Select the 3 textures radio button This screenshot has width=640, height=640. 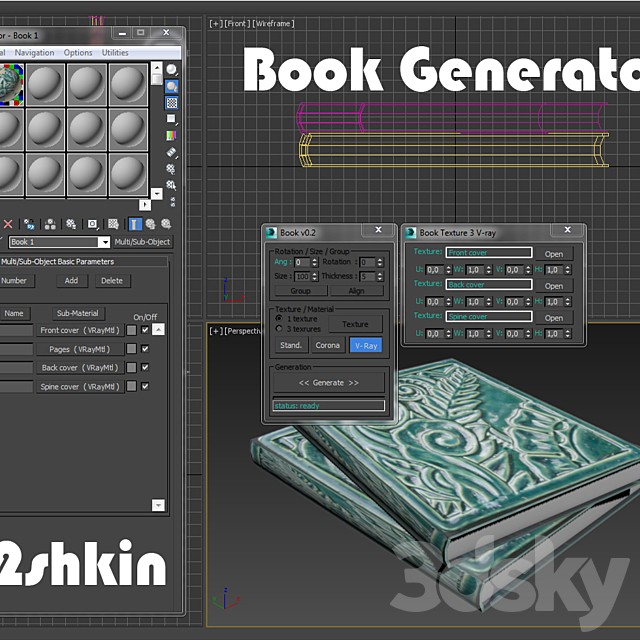click(x=279, y=329)
